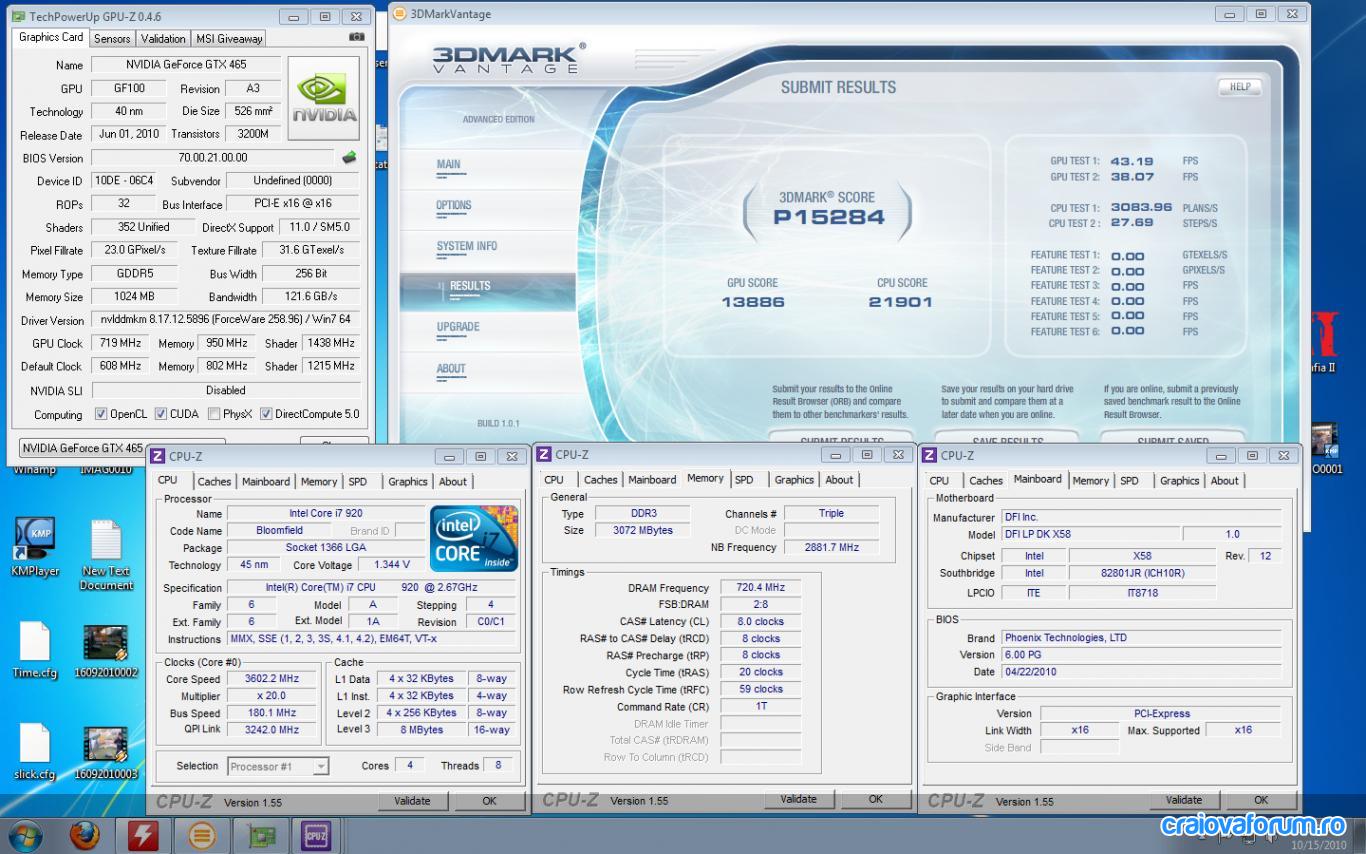Viewport: 1366px width, 854px height.
Task: Open CPU tab in the CPU-Z Memory window
Action: coord(554,480)
